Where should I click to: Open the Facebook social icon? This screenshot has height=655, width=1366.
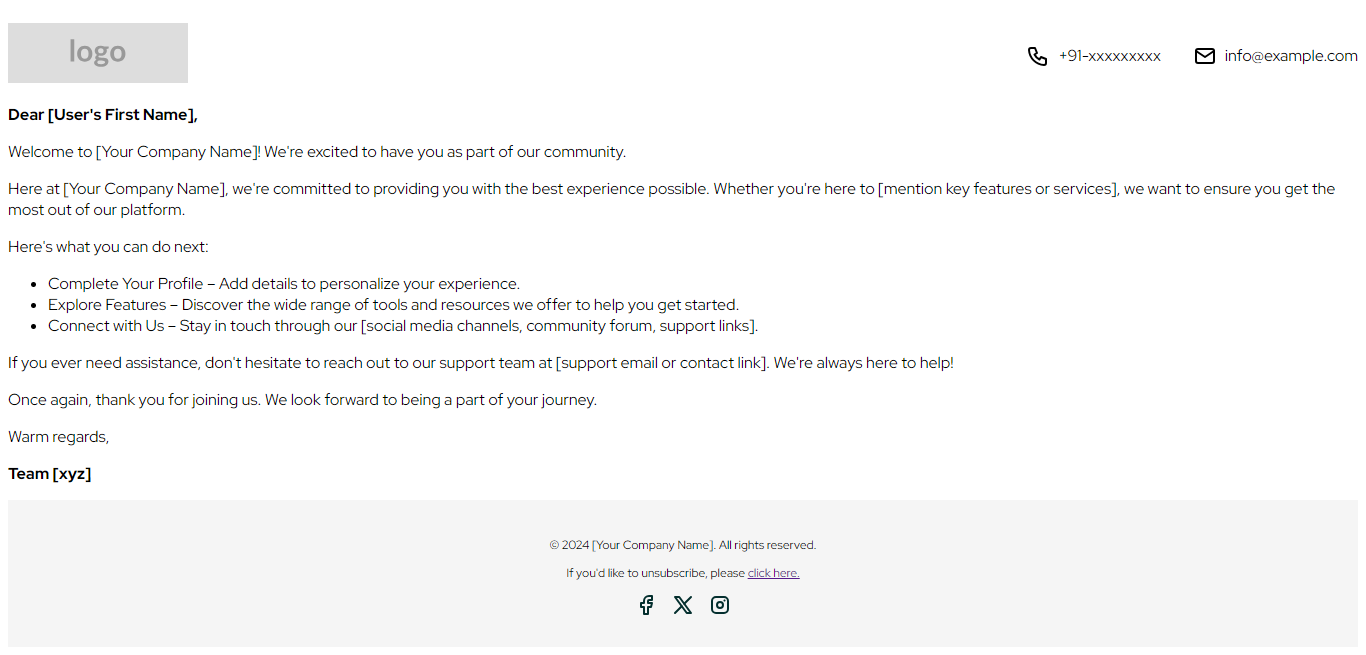tap(646, 605)
